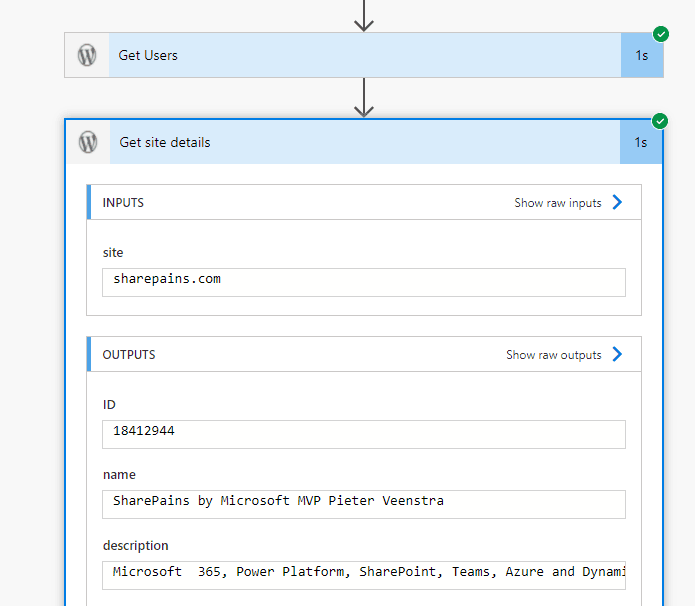The height and width of the screenshot is (606, 695).
Task: Click the name field with SharePains text
Action: point(364,504)
